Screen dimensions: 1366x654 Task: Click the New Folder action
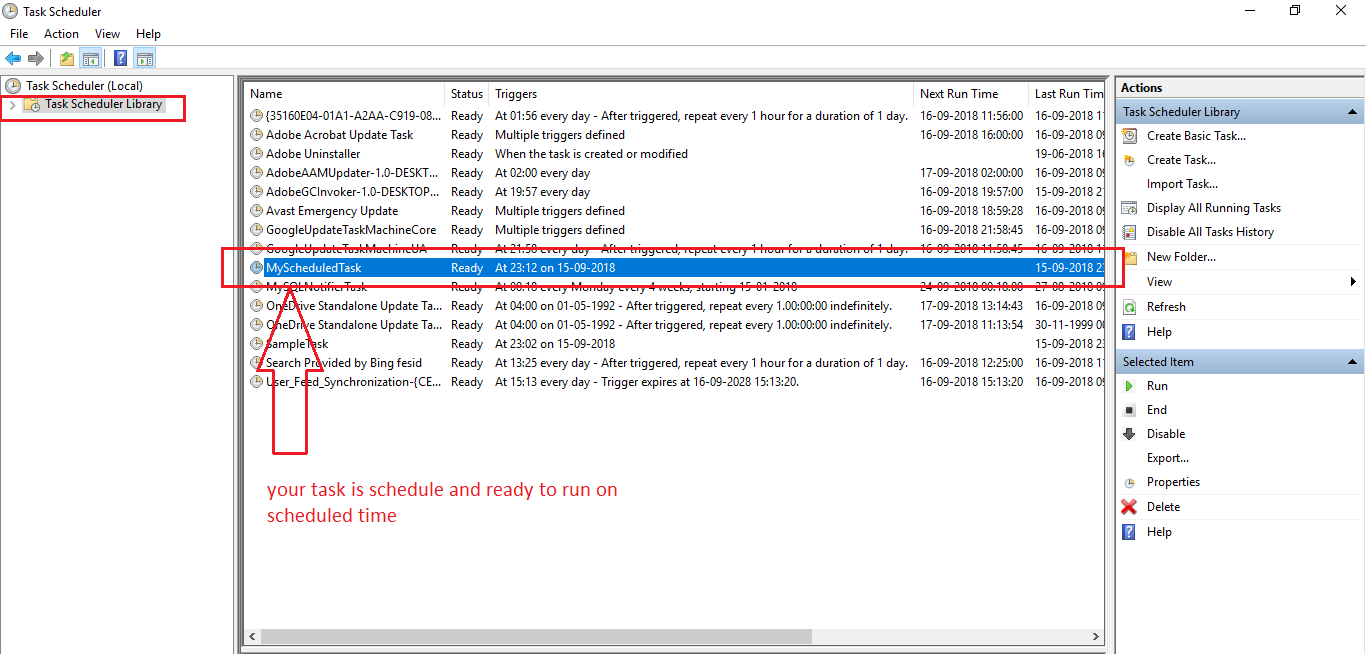(1179, 256)
